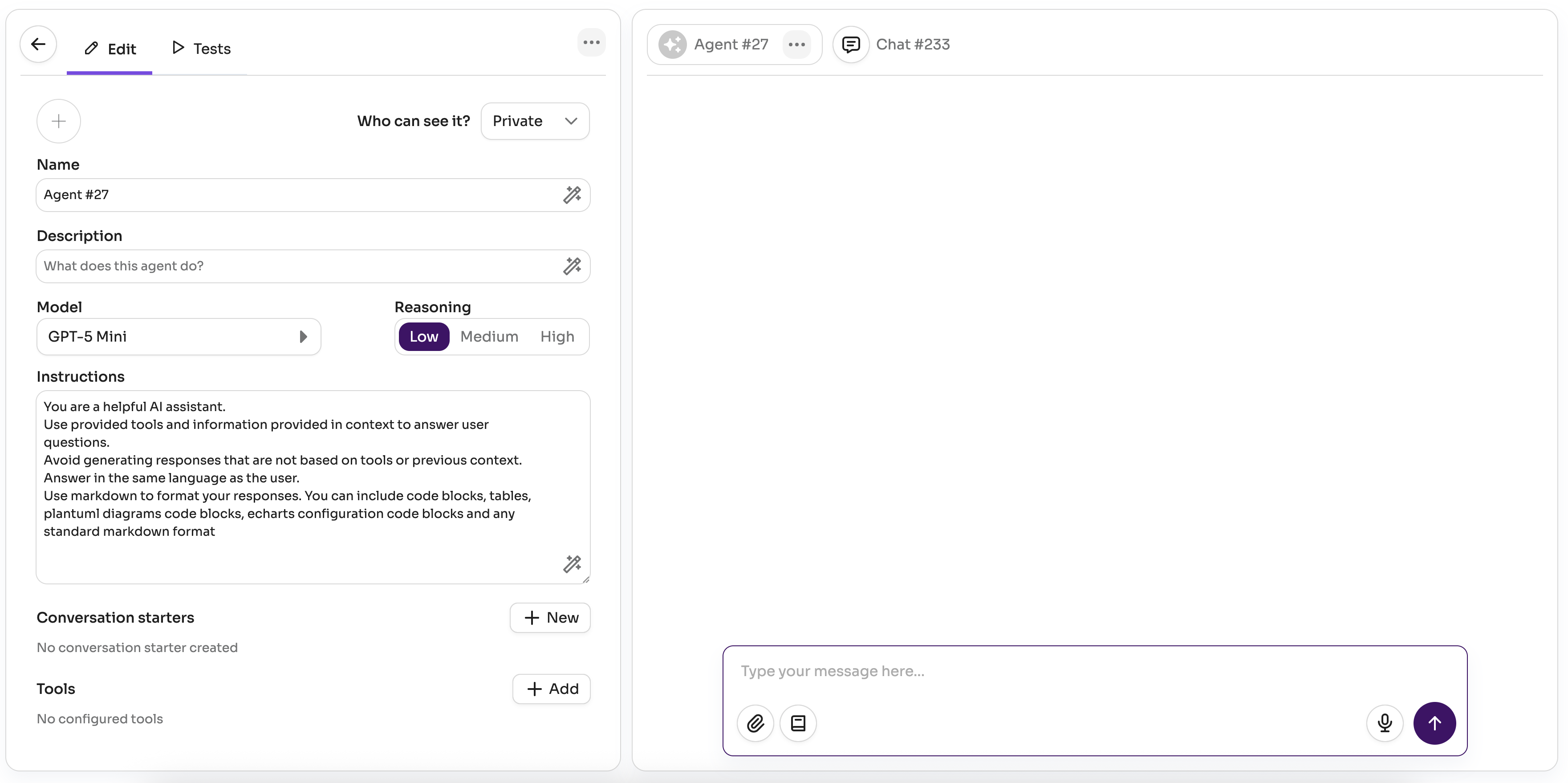Select Medium reasoning level
Viewport: 1568px width, 783px height.
489,337
